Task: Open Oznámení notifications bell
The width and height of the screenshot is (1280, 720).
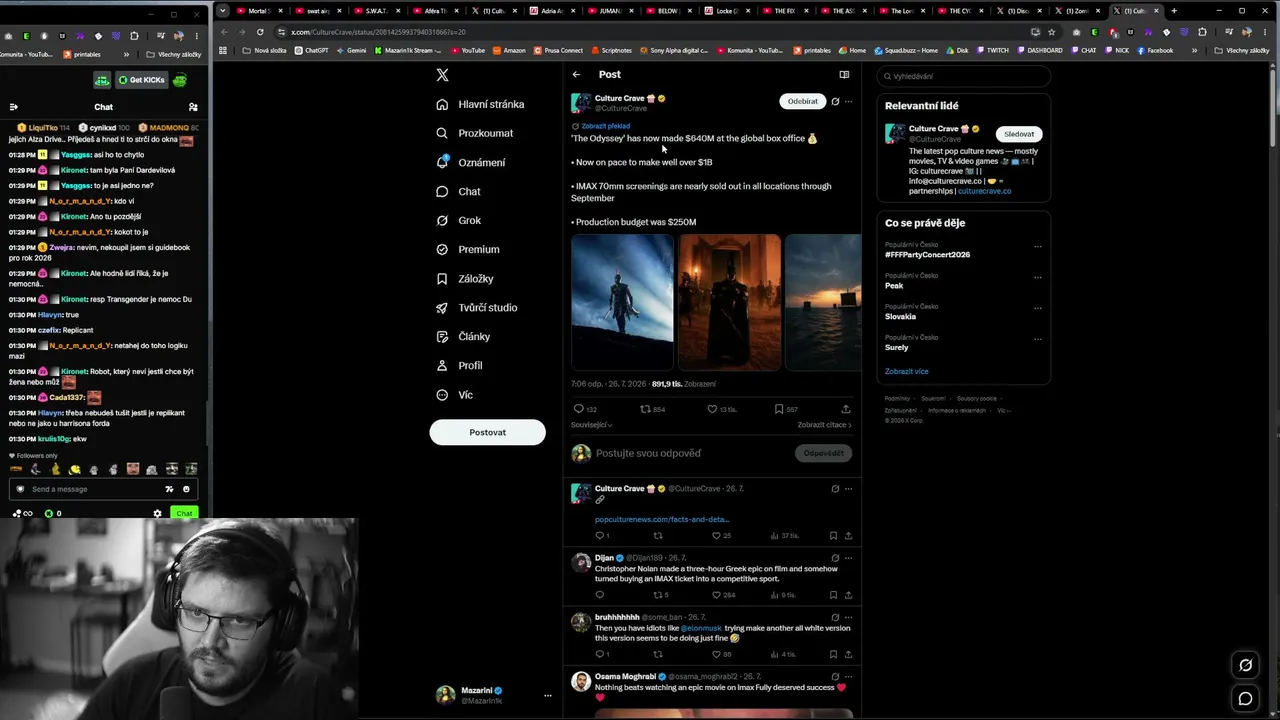Action: (x=442, y=162)
